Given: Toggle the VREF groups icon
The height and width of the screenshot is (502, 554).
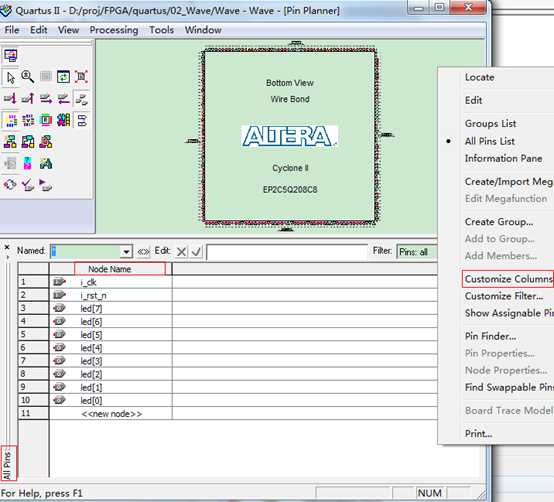Looking at the screenshot, I should click(x=28, y=120).
